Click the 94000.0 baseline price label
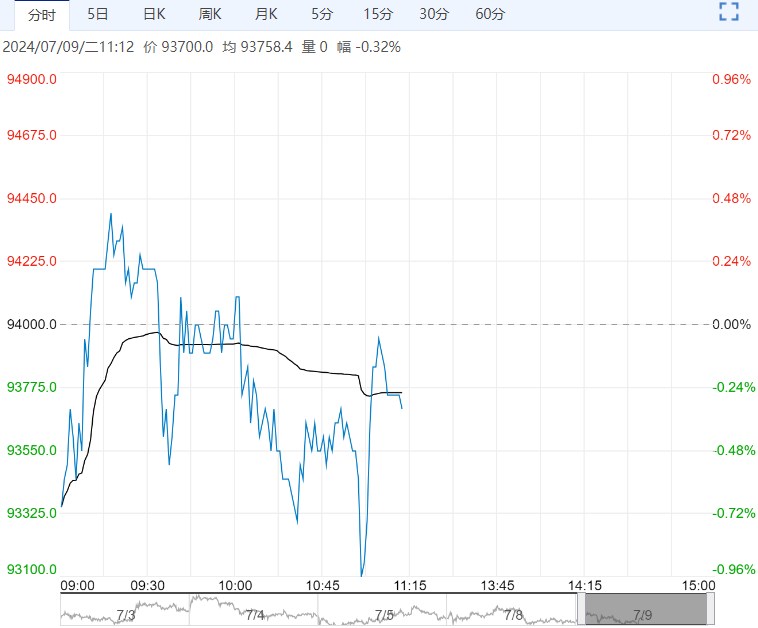The height and width of the screenshot is (628, 758). [31, 324]
